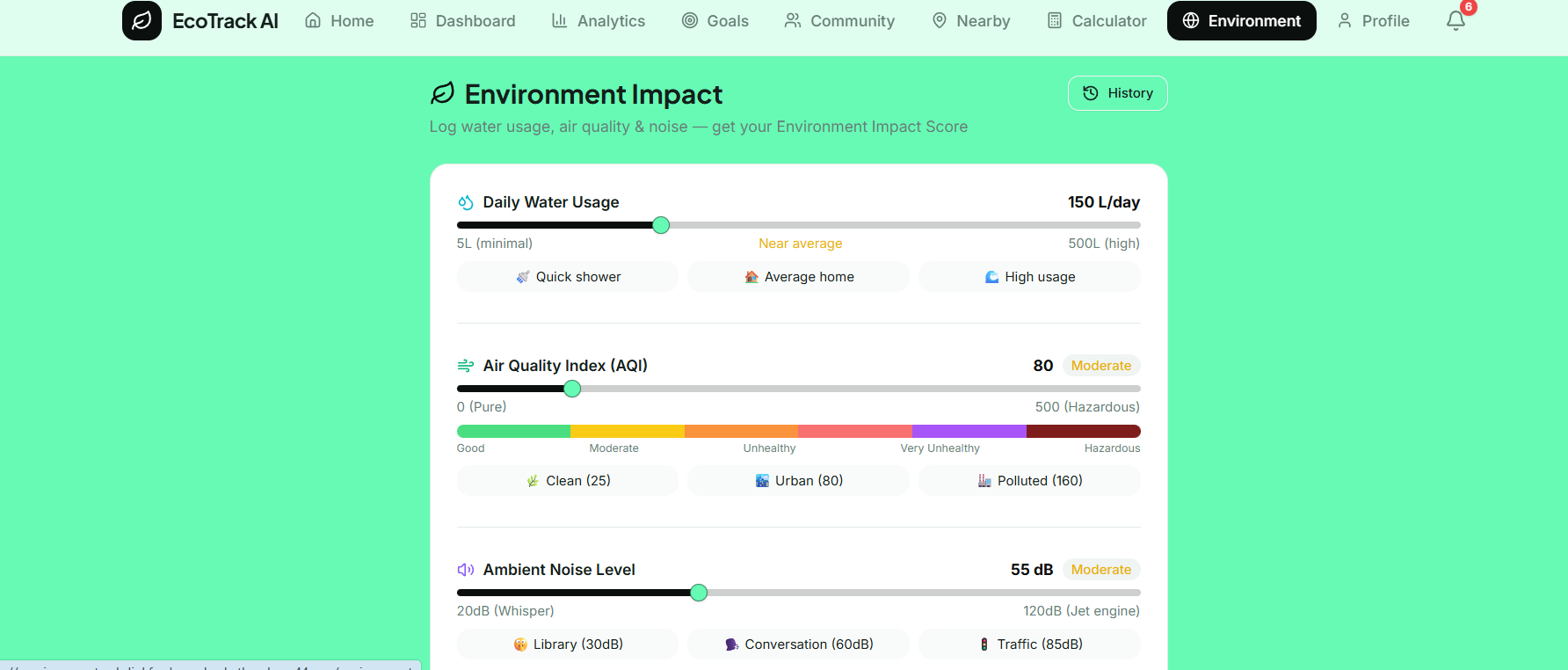Viewport: 1568px width, 670px height.
Task: Click the leaf icon beside Environment Impact heading
Action: 442,93
